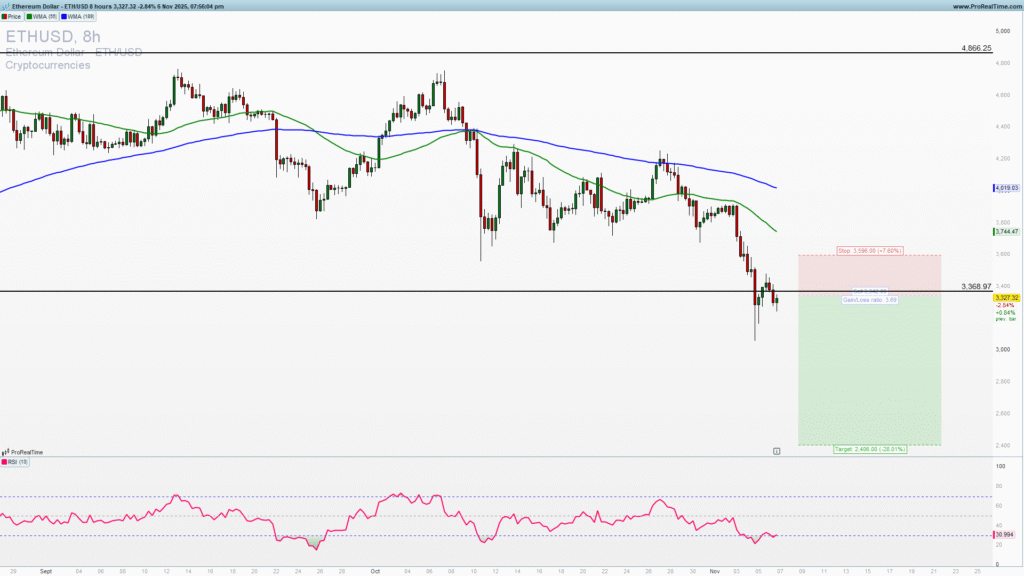Open the info icon below the target zone
The height and width of the screenshot is (576, 1024).
tap(776, 451)
